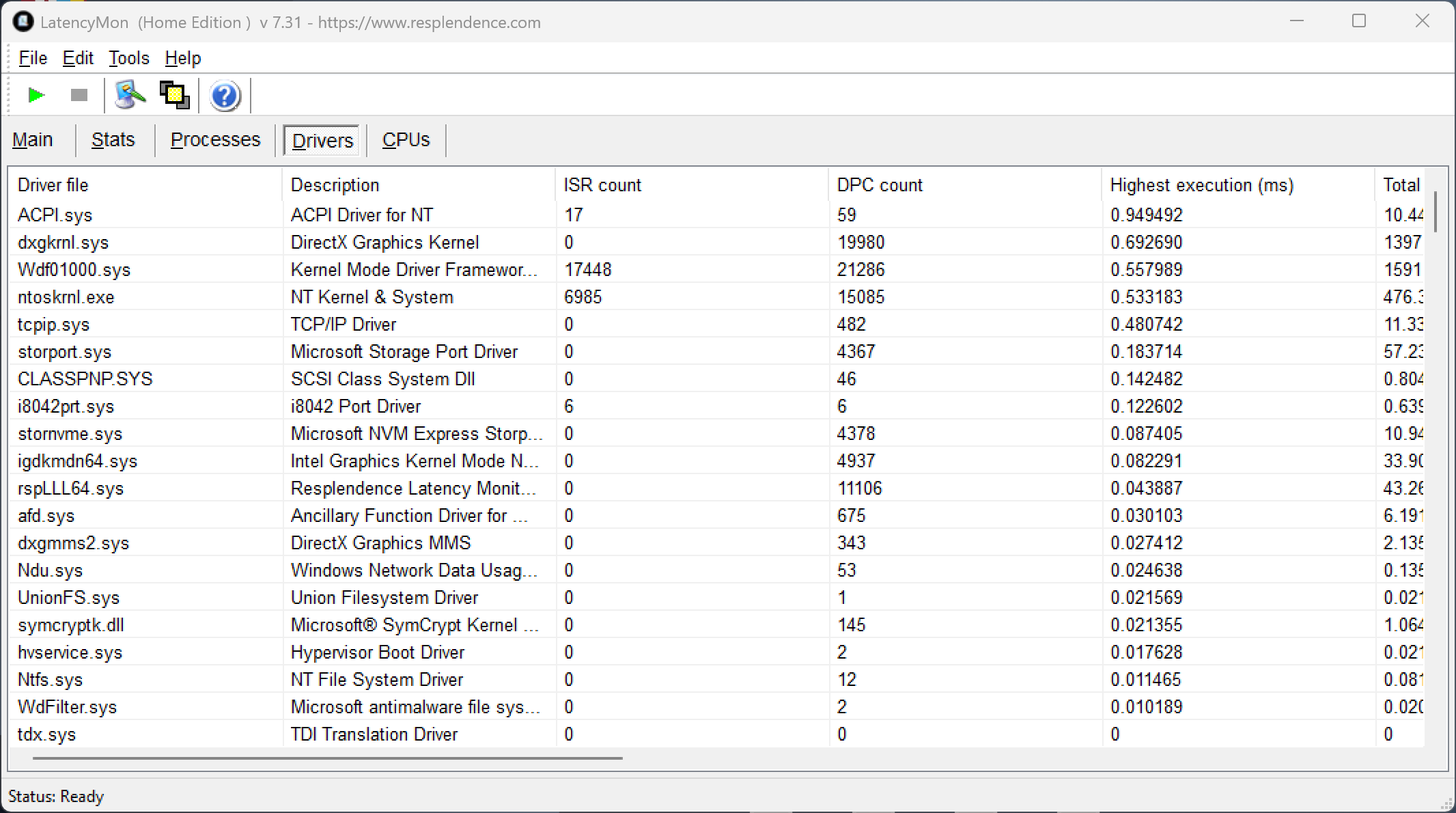Open the File menu
The height and width of the screenshot is (813, 1456).
coord(33,58)
